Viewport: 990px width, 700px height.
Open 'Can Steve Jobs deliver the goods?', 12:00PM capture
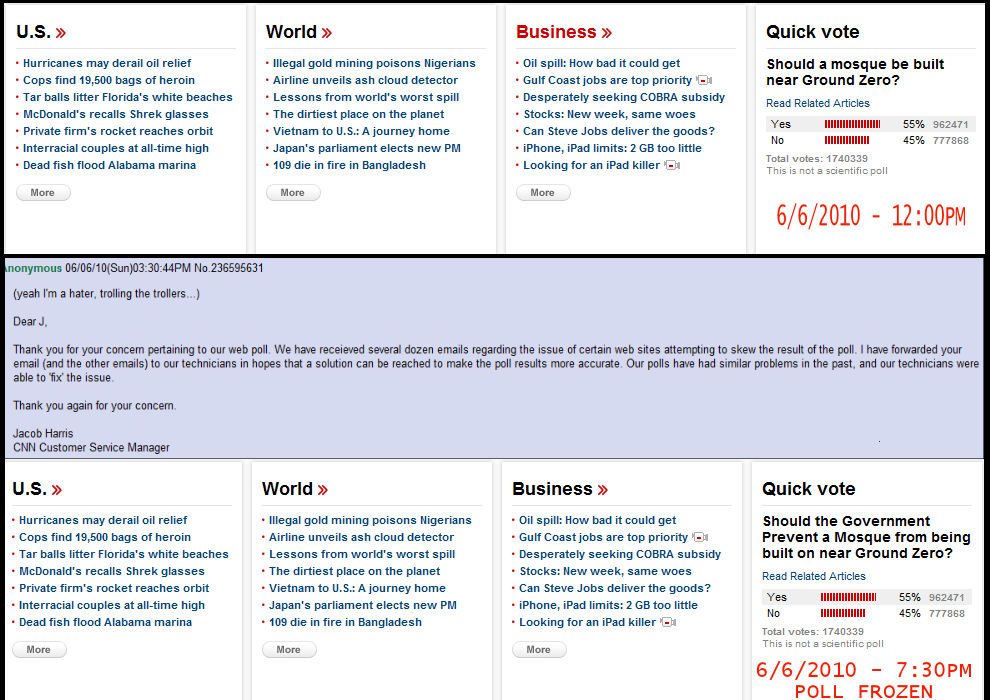click(x=619, y=131)
